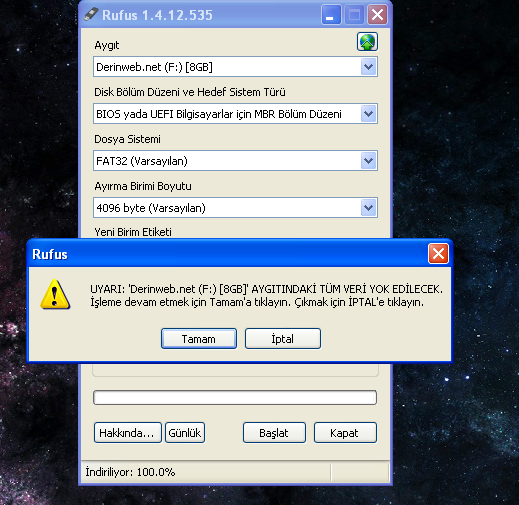Open the Dosya Sistemi FAT32 dropdown
This screenshot has width=519, height=505.
[x=235, y=161]
